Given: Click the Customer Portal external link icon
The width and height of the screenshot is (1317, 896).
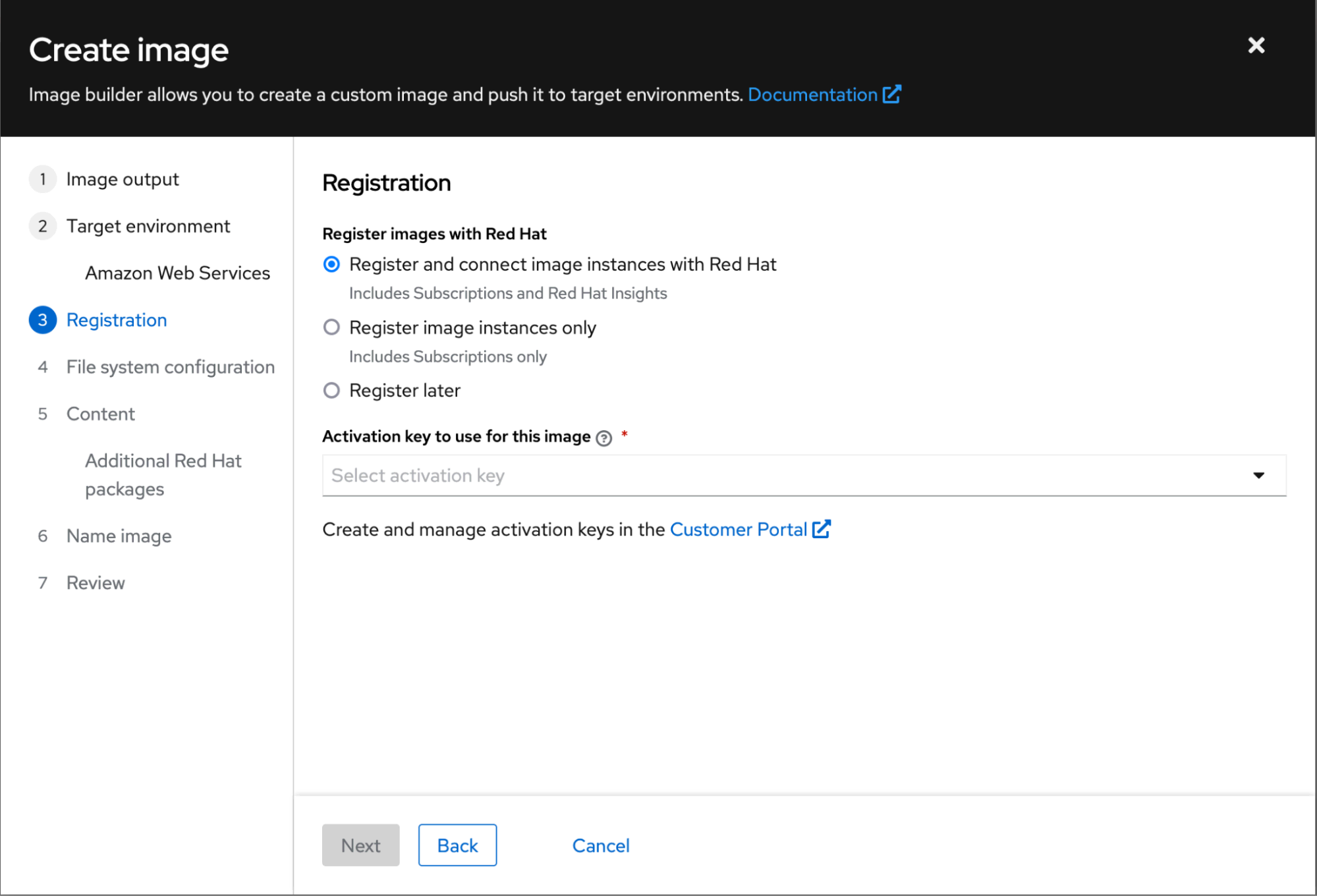Looking at the screenshot, I should point(821,529).
